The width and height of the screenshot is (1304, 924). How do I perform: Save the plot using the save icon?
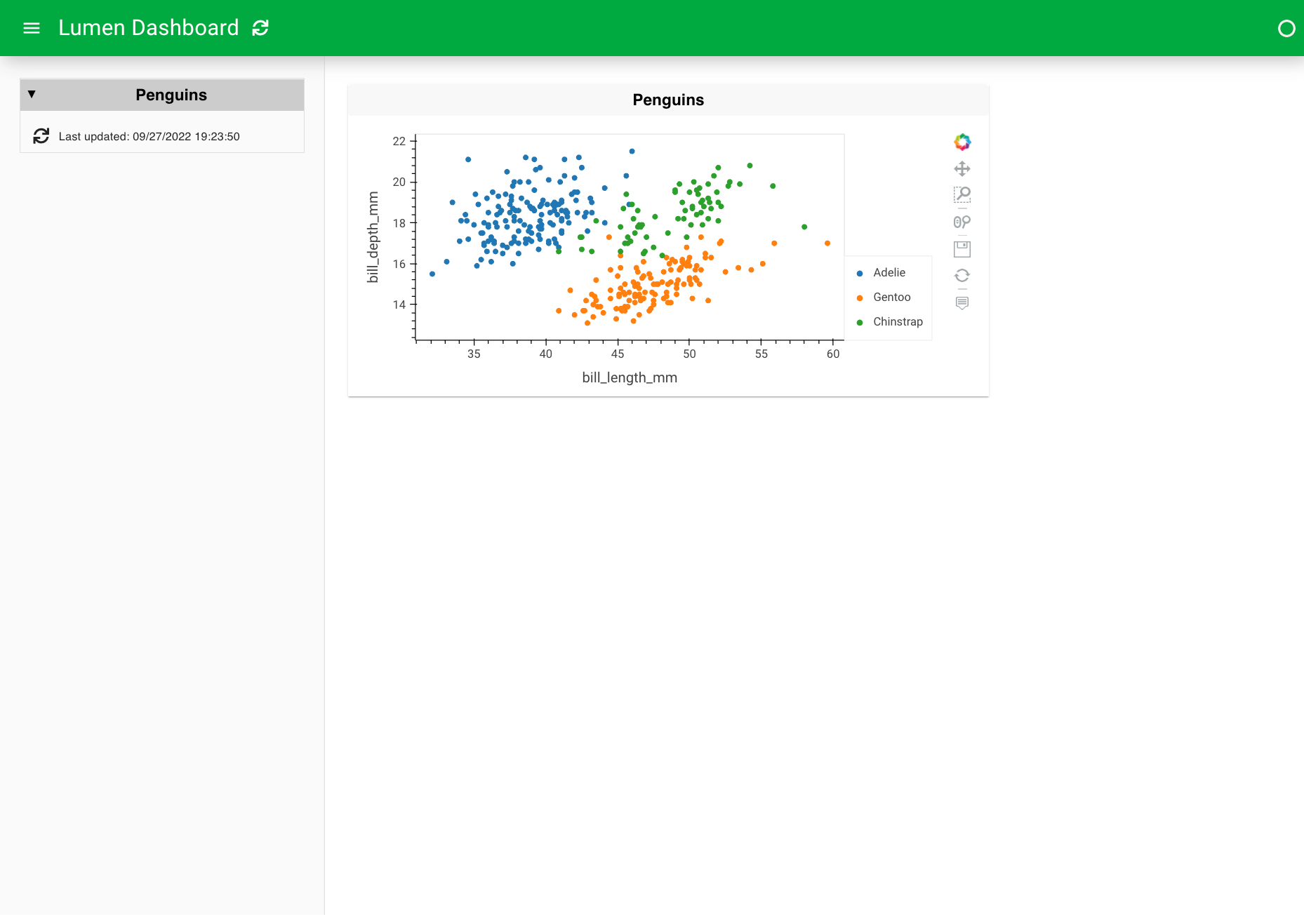point(962,248)
